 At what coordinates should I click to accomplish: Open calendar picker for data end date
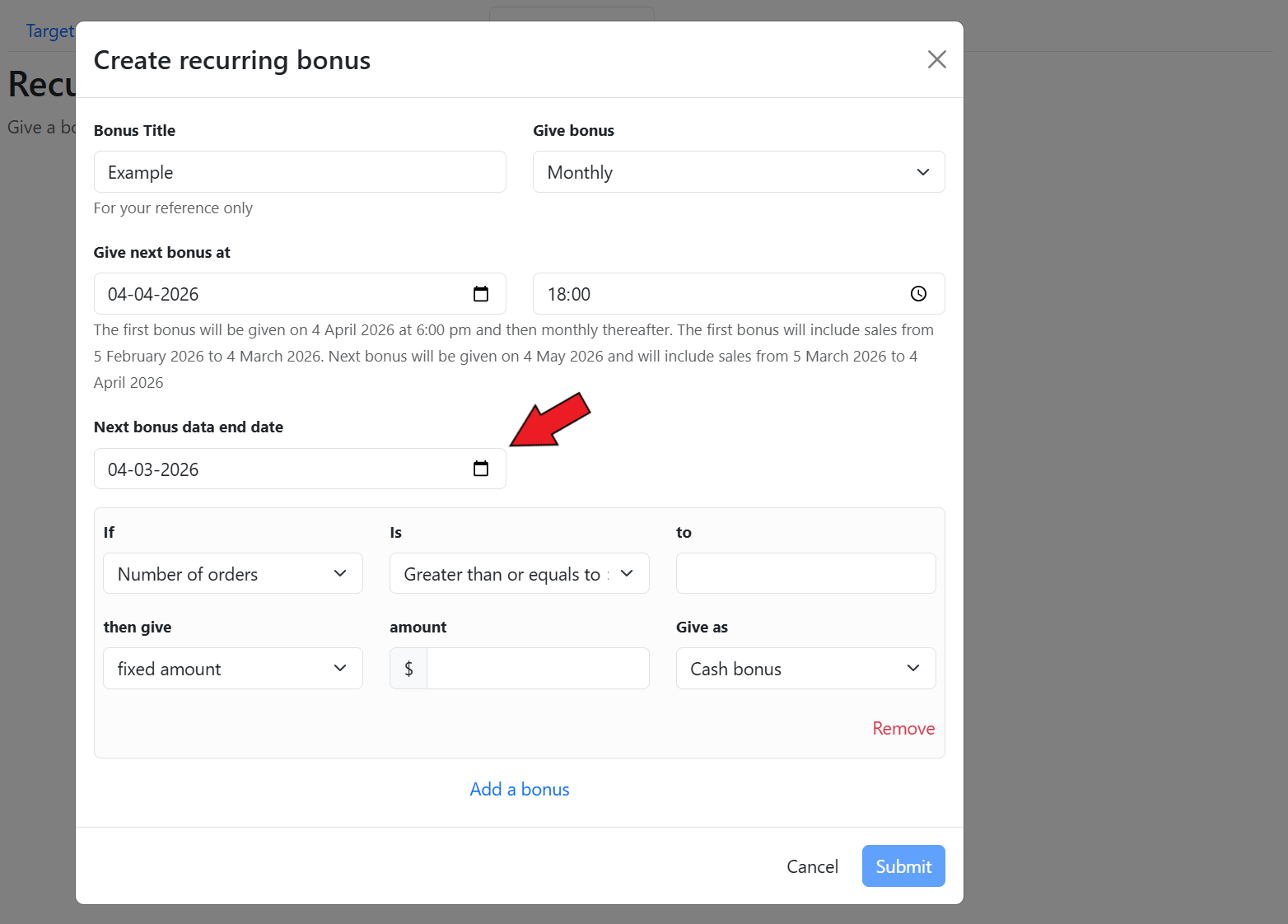click(481, 469)
